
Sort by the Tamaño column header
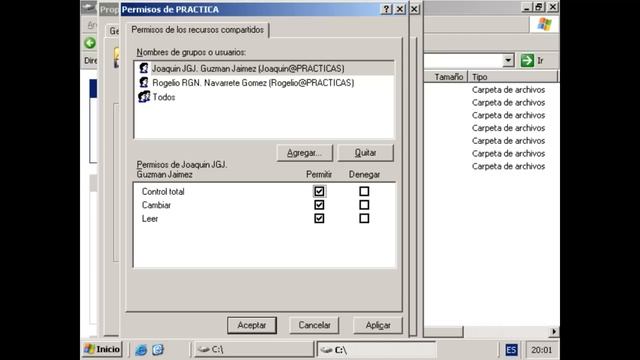pyautogui.click(x=445, y=77)
